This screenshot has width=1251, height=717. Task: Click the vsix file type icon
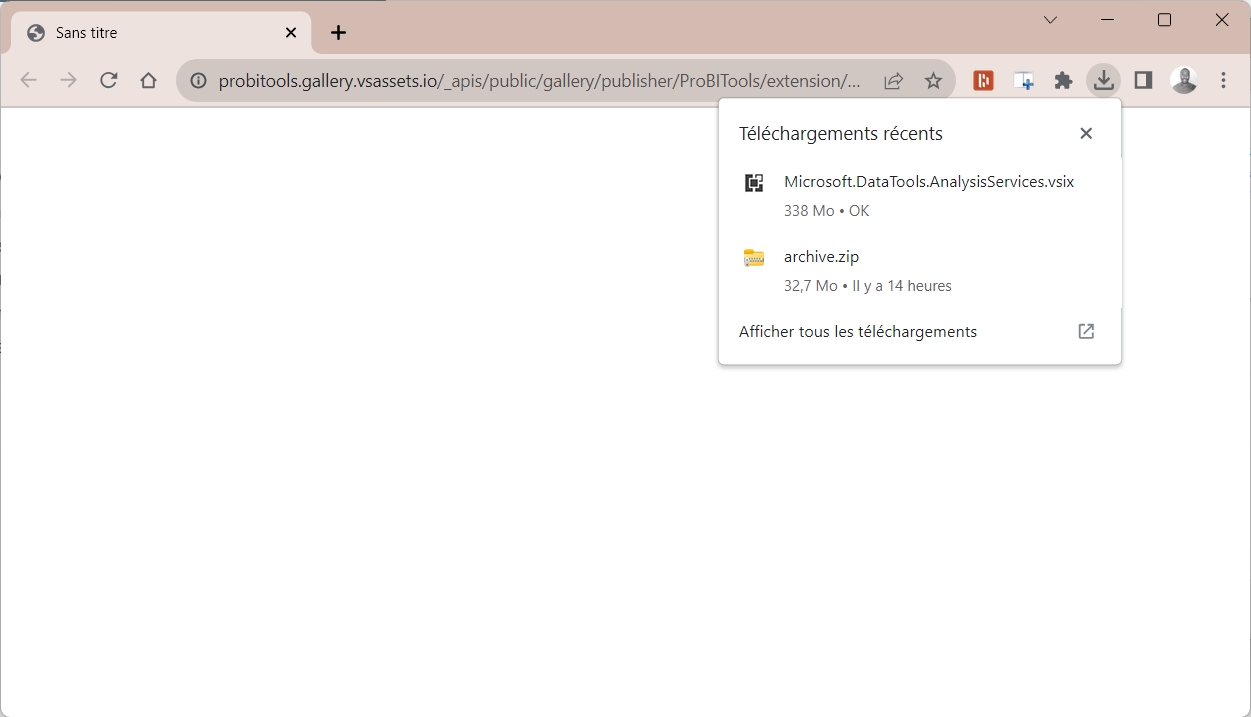[x=754, y=183]
